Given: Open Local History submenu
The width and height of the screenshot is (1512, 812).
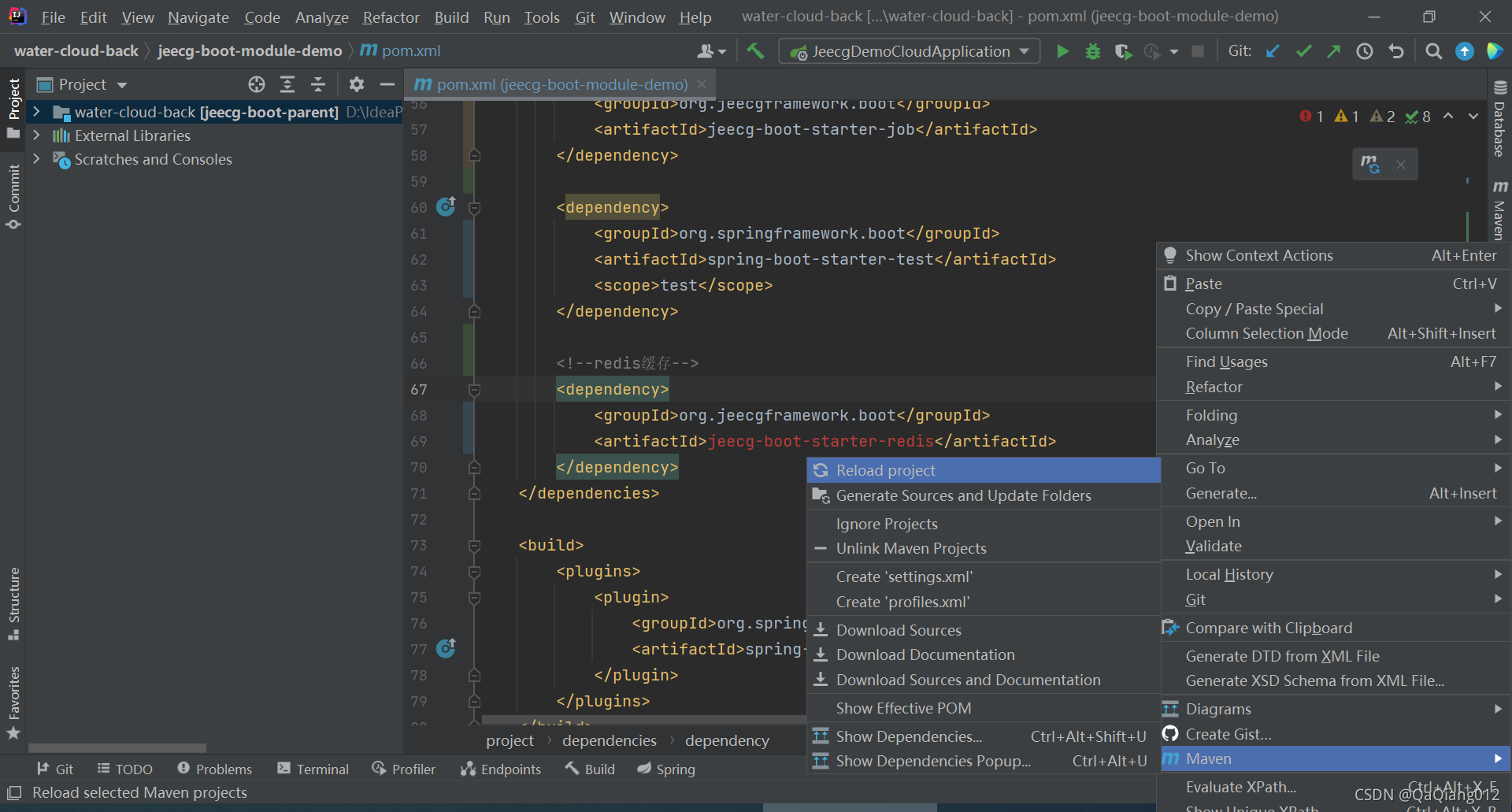Looking at the screenshot, I should 1334,574.
